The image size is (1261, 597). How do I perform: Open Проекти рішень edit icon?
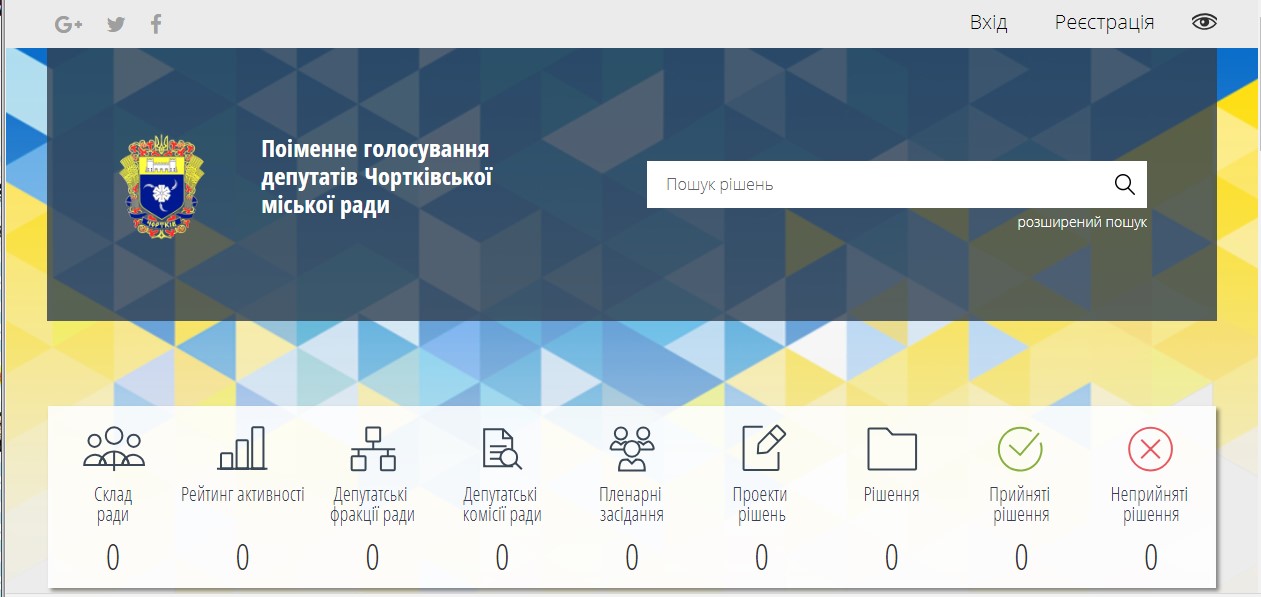tap(762, 448)
